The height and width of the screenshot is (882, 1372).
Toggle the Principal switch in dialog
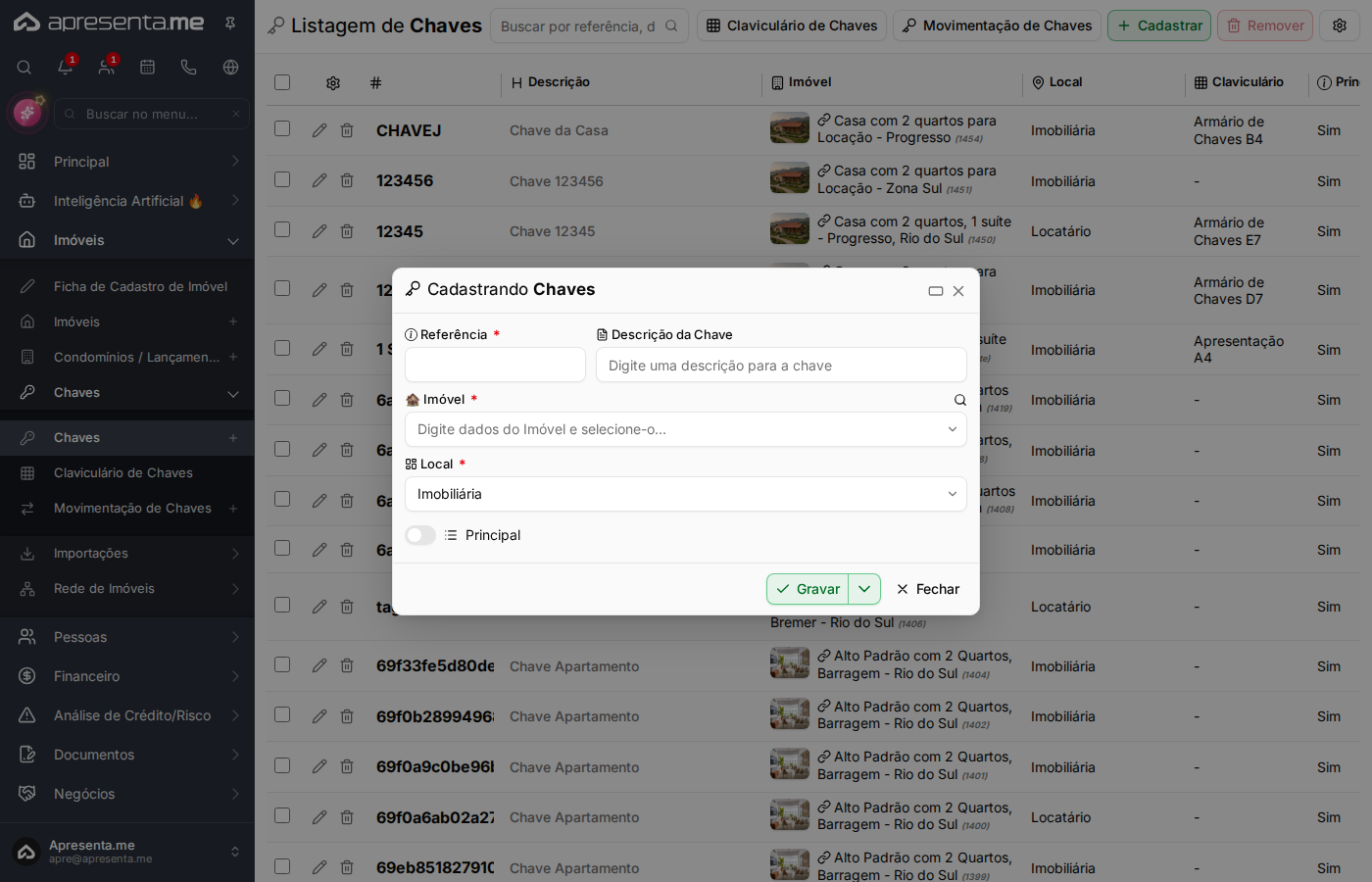pyautogui.click(x=420, y=535)
